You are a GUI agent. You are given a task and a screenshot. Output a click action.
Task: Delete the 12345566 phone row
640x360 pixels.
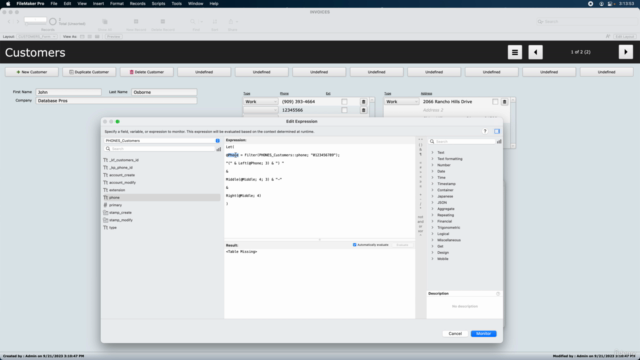(363, 110)
